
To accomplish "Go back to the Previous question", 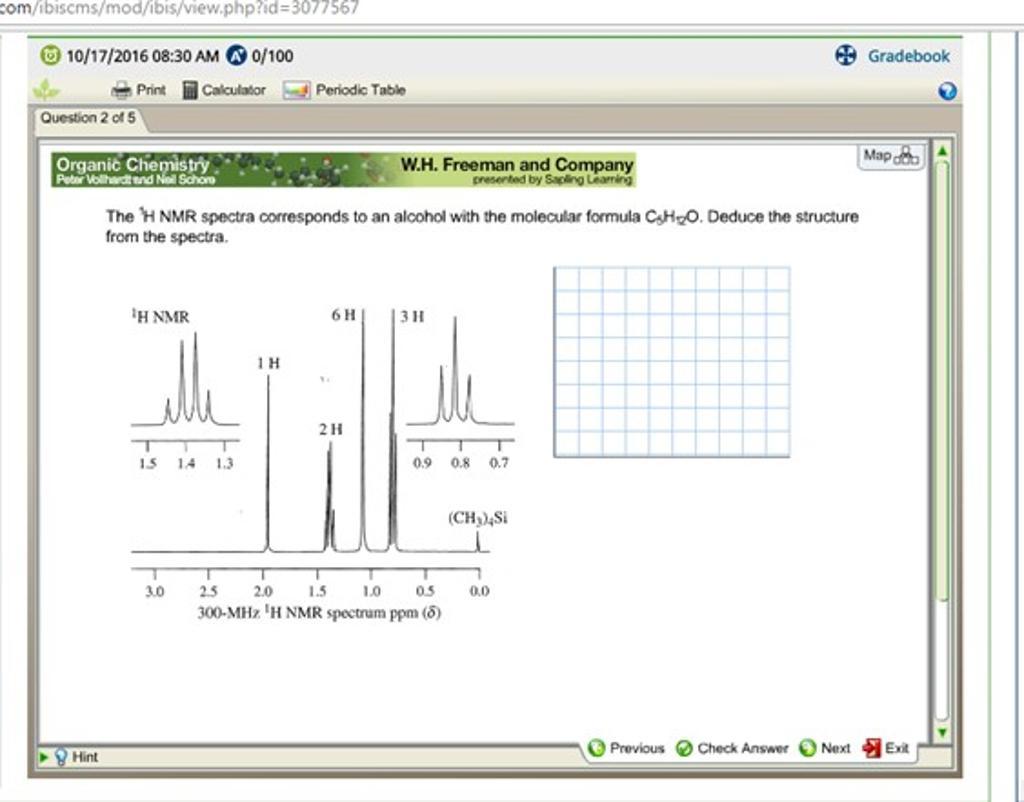I will (x=626, y=748).
